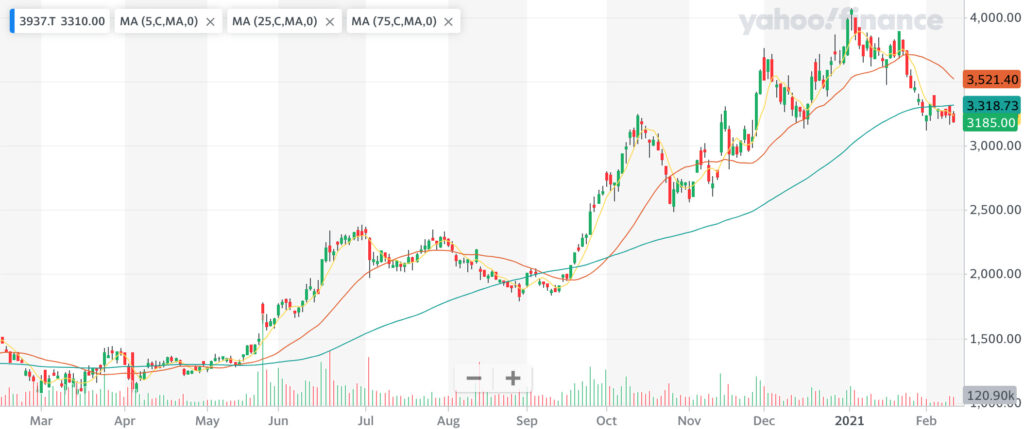The width and height of the screenshot is (1024, 429).
Task: Click the 3,521.40 orange price tag
Action: (x=992, y=80)
